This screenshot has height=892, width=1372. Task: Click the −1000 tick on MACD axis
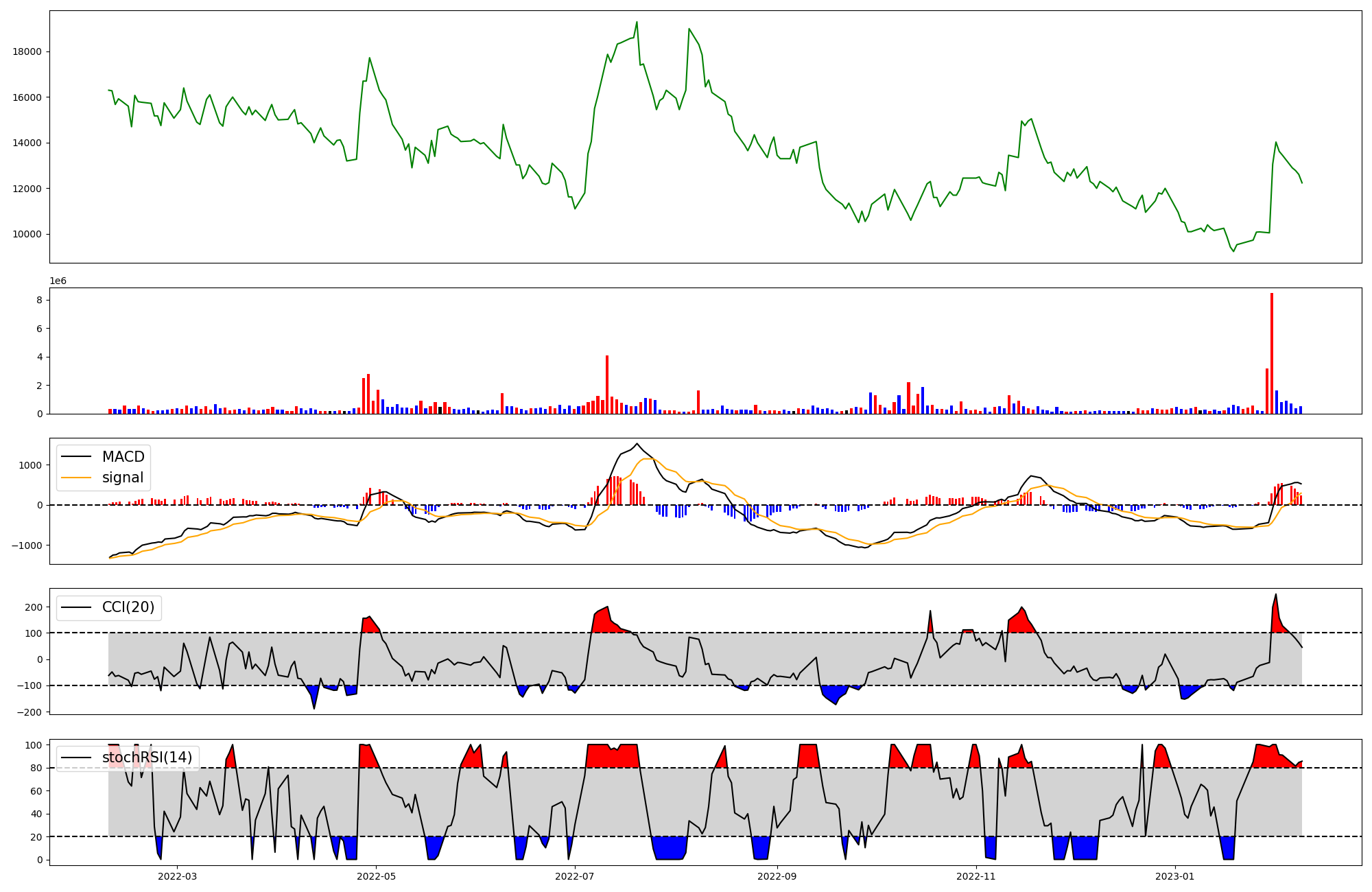pos(25,545)
